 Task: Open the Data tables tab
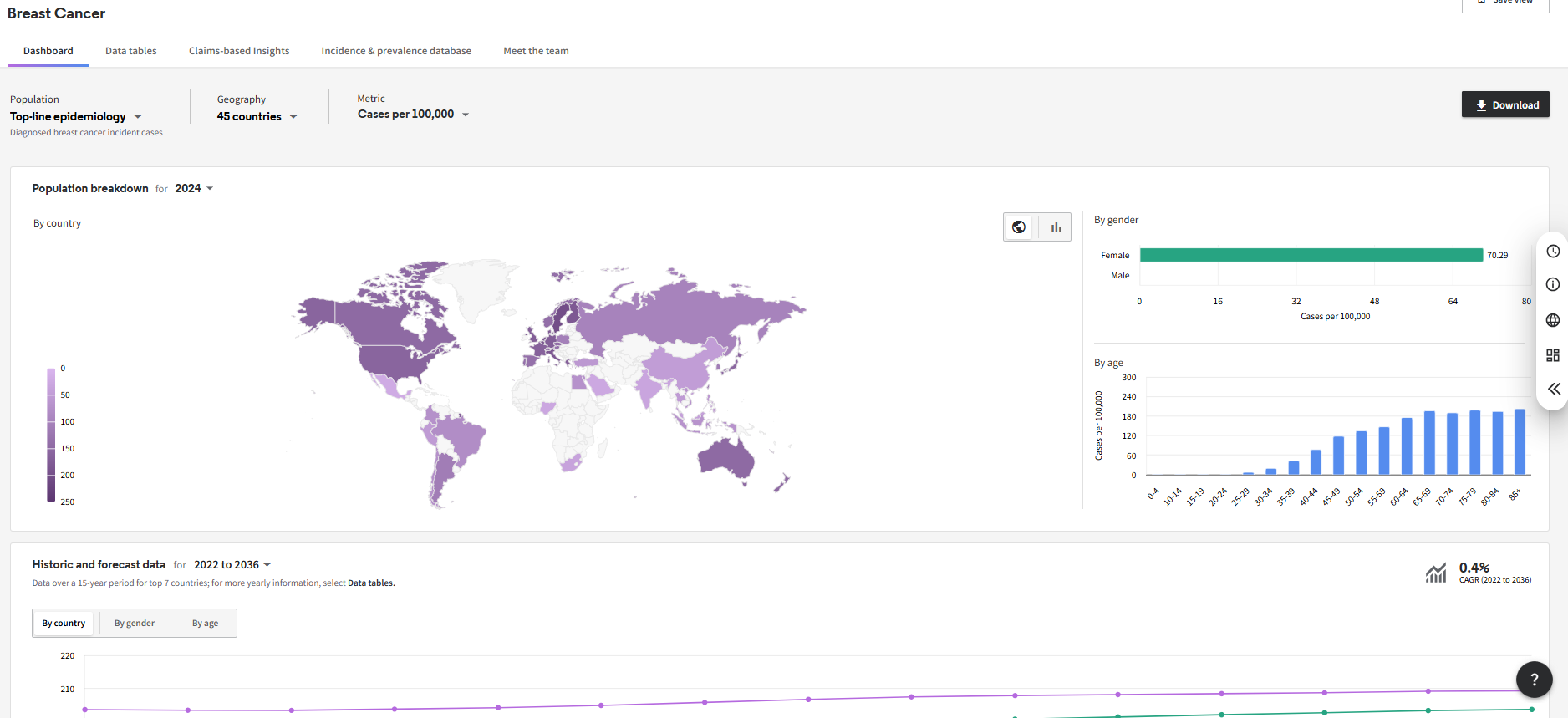coord(131,51)
